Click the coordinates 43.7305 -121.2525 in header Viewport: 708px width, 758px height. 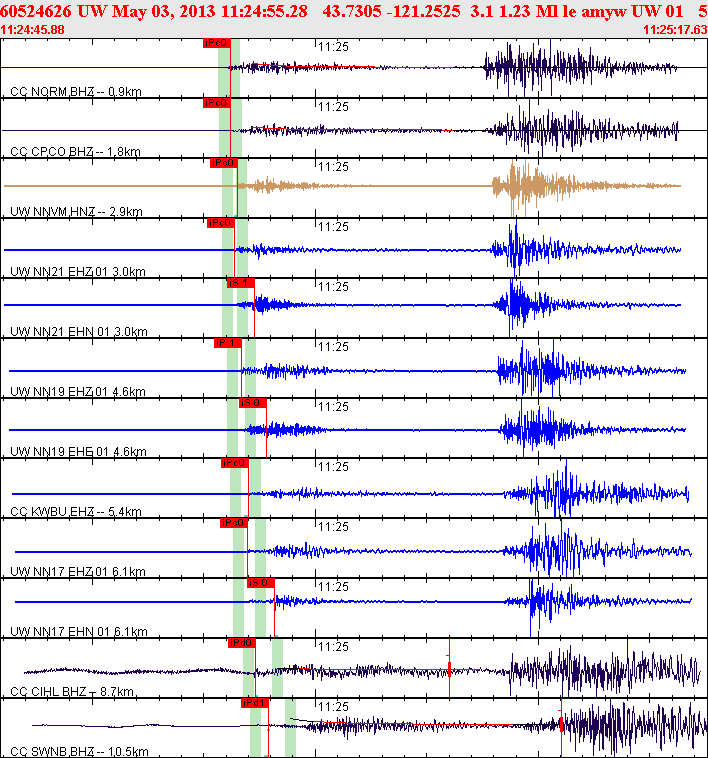click(391, 11)
